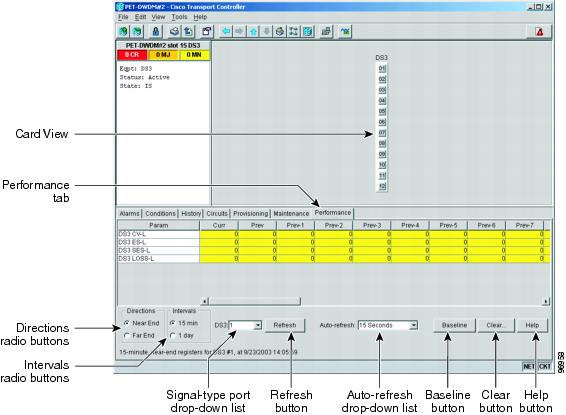
Task: Select DS3 port 09 in card view
Action: 382,154
